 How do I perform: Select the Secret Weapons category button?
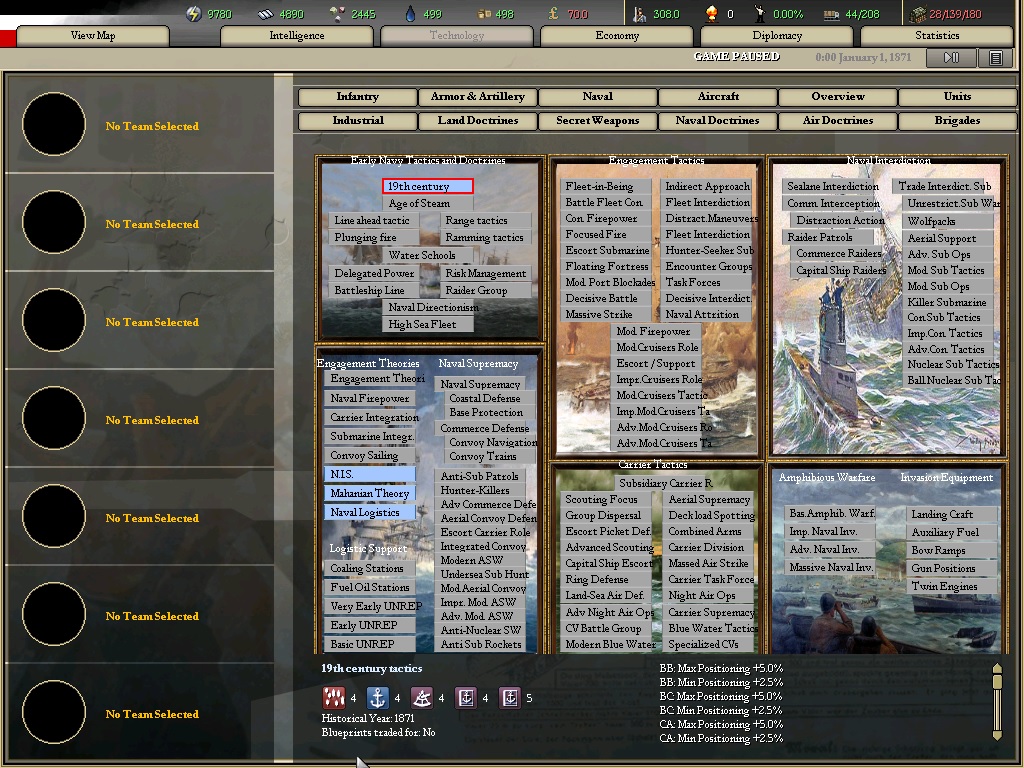click(x=597, y=121)
